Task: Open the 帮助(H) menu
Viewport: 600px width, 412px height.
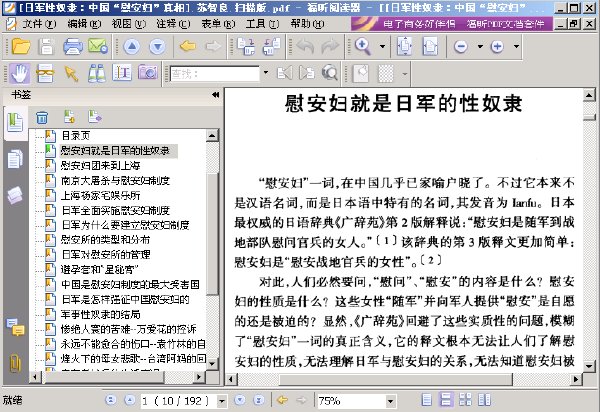Action: [x=307, y=24]
